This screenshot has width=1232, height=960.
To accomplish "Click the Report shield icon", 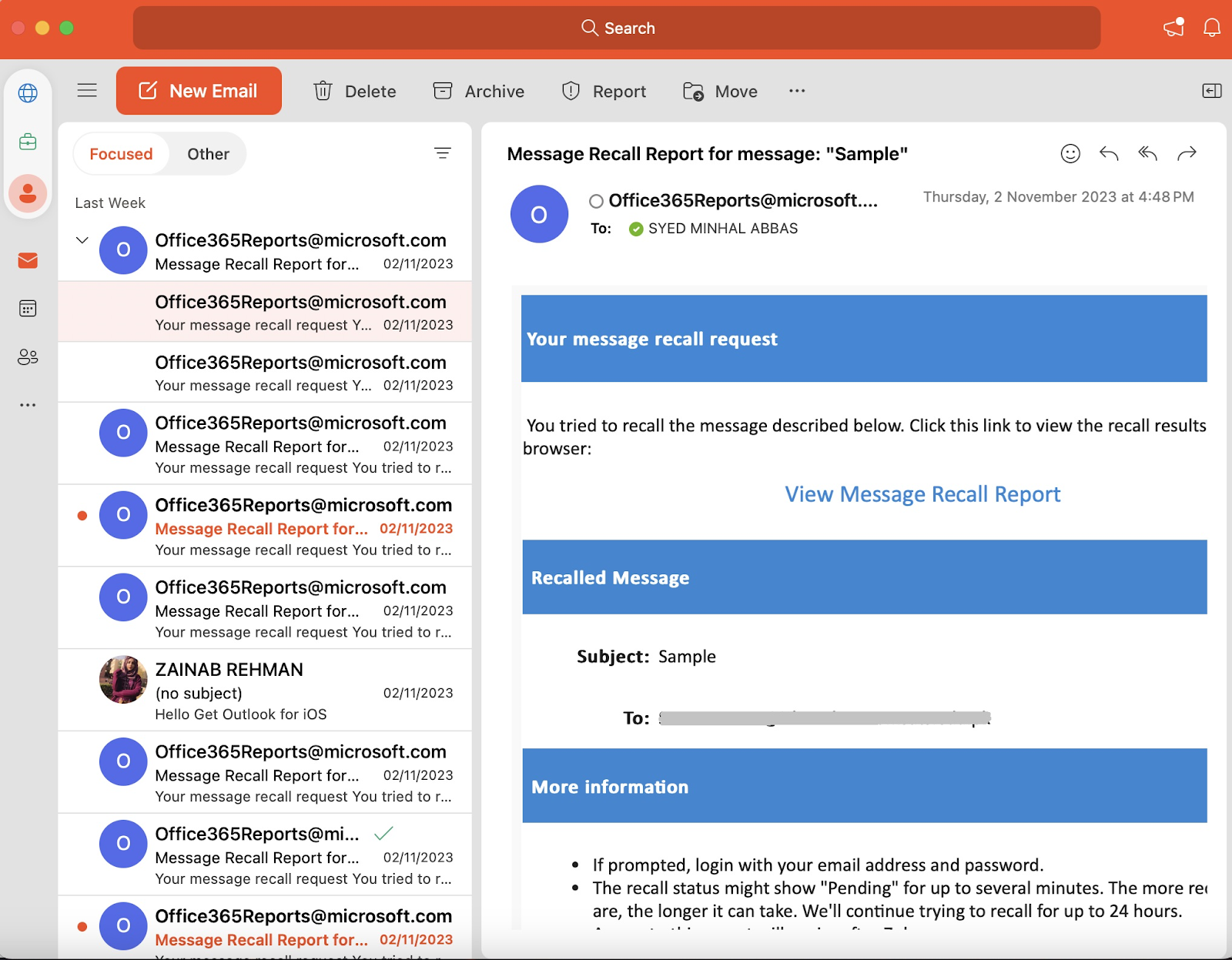I will click(571, 91).
